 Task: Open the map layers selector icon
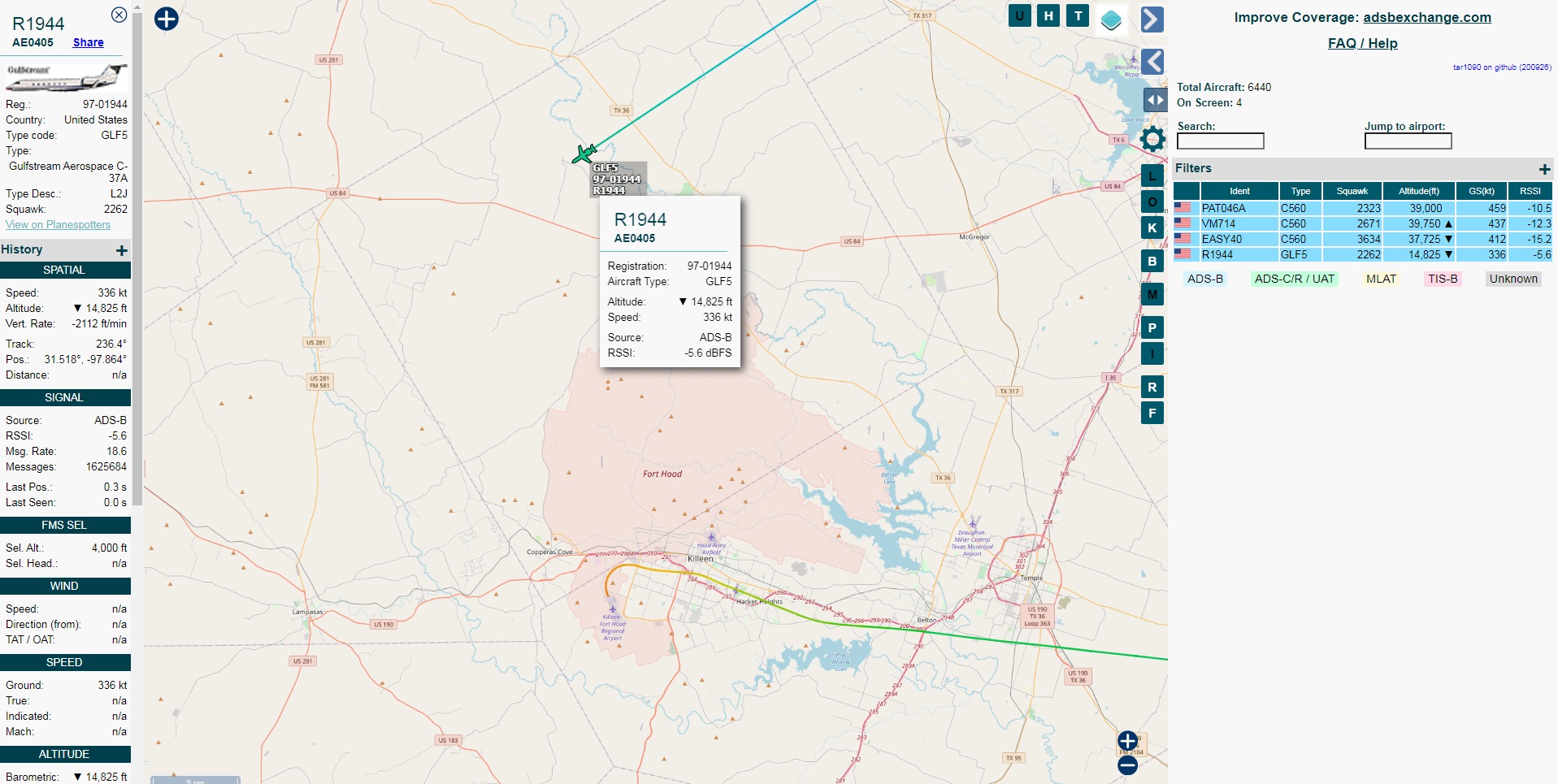coord(1111,19)
